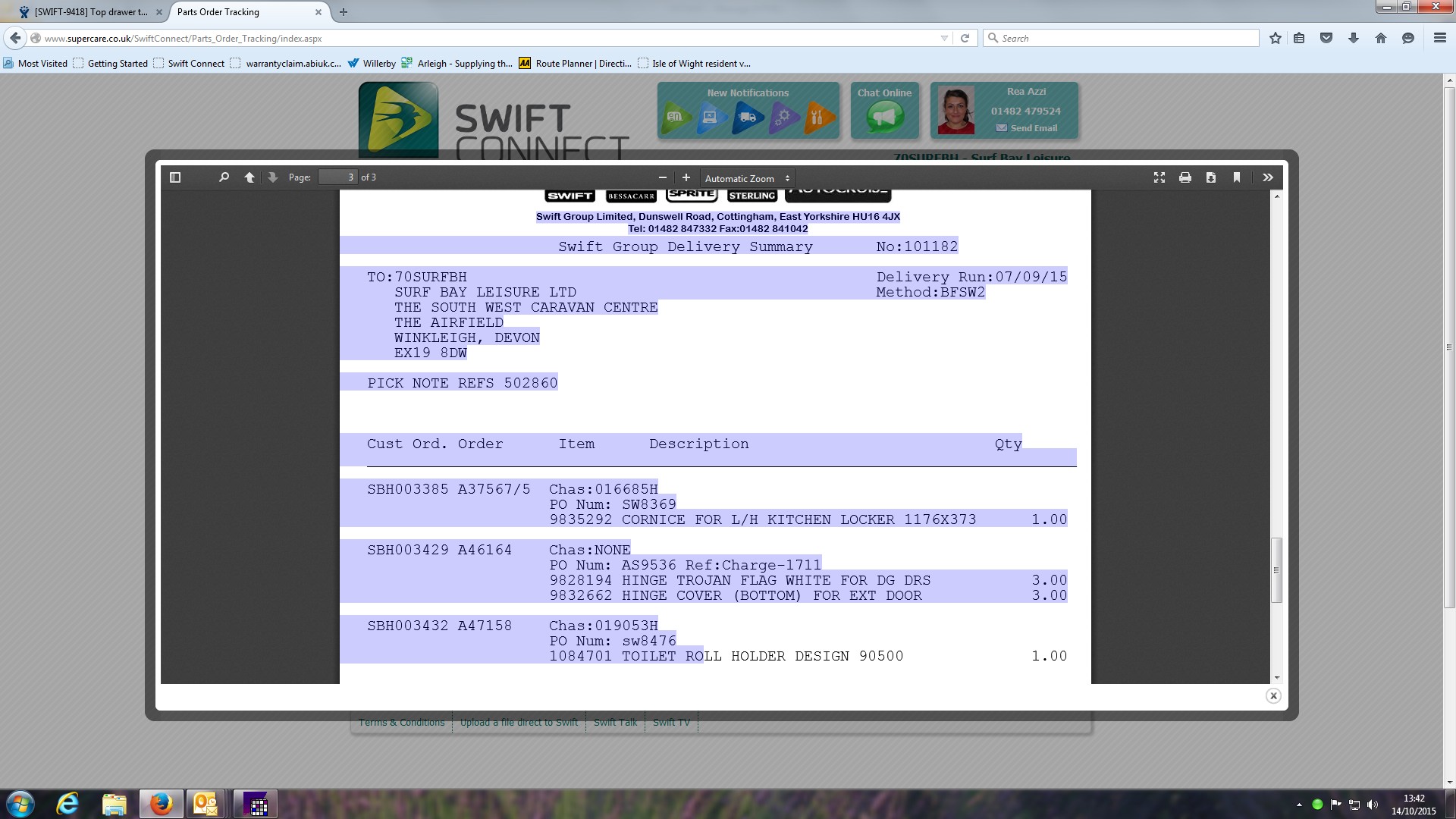The width and height of the screenshot is (1456, 819).
Task: Expand the URL history dropdown arrow
Action: pos(943,39)
